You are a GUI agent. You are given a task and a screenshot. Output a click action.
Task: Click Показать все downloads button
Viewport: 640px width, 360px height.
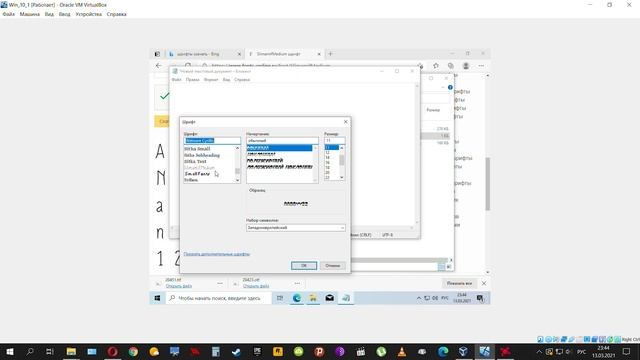(459, 283)
